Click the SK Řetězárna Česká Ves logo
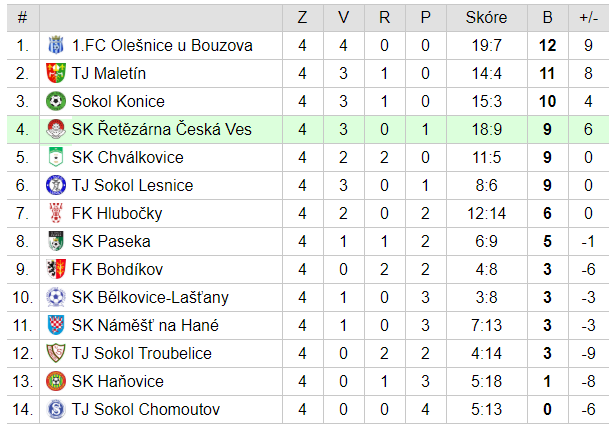The height and width of the screenshot is (428, 614). pyautogui.click(x=56, y=129)
